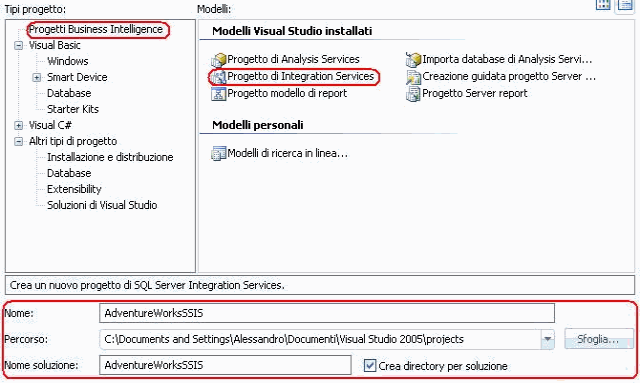Toggle Crea directory per soluzione checkbox

click(370, 365)
